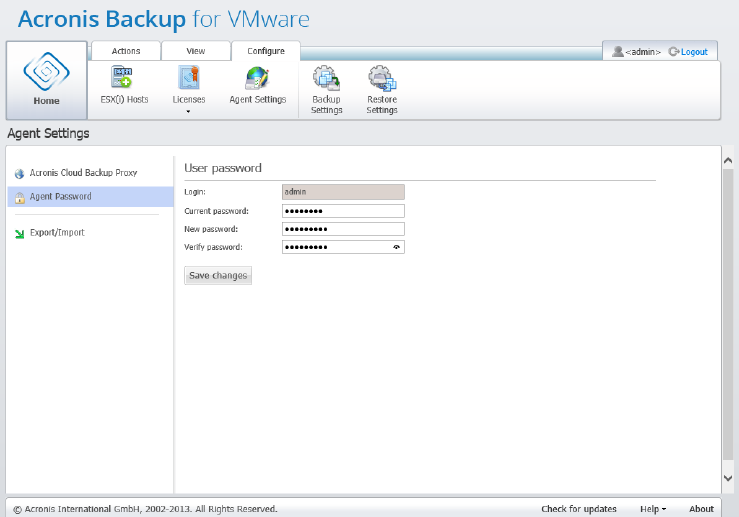739x517 pixels.
Task: Switch to the View tab
Action: 196,51
